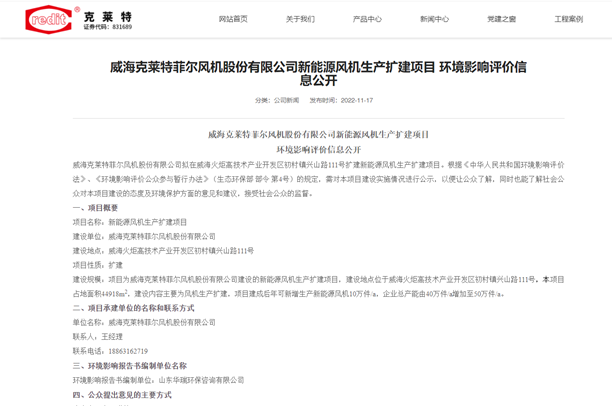Click the article headline 环境影响评价信息公开
Viewport: 612px width, 406px height.
[x=318, y=74]
